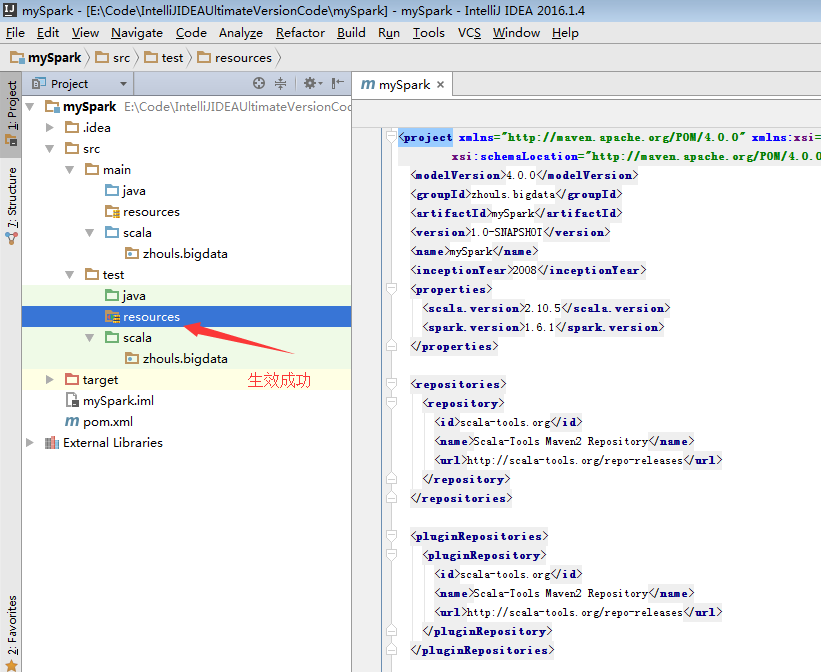Viewport: 821px width, 672px height.
Task: Collapse the scala folder under test
Action: pyautogui.click(x=90, y=338)
